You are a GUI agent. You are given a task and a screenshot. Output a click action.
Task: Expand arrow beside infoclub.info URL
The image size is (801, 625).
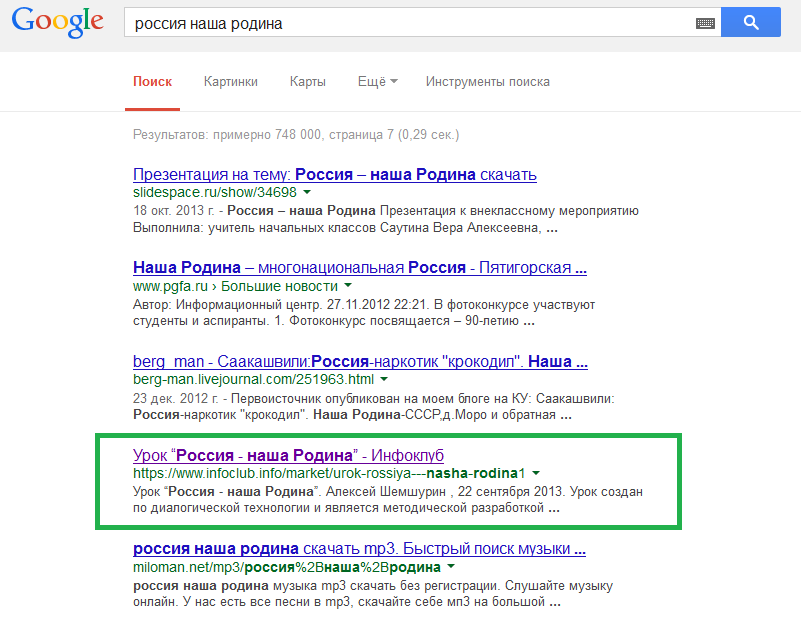point(537,473)
